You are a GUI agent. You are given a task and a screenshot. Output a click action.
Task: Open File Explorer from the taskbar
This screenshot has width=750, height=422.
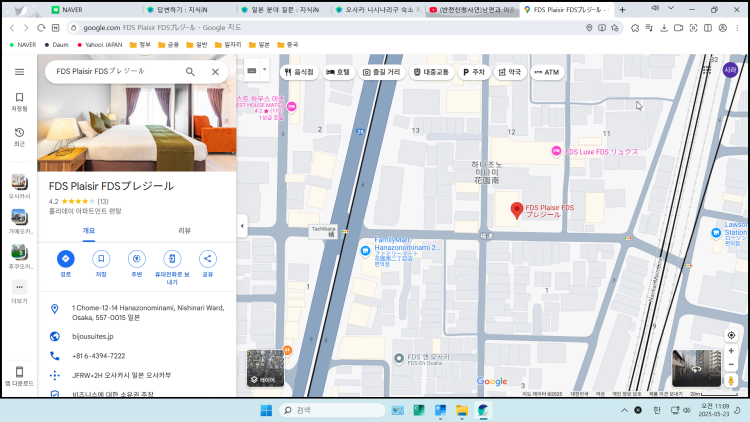click(462, 411)
